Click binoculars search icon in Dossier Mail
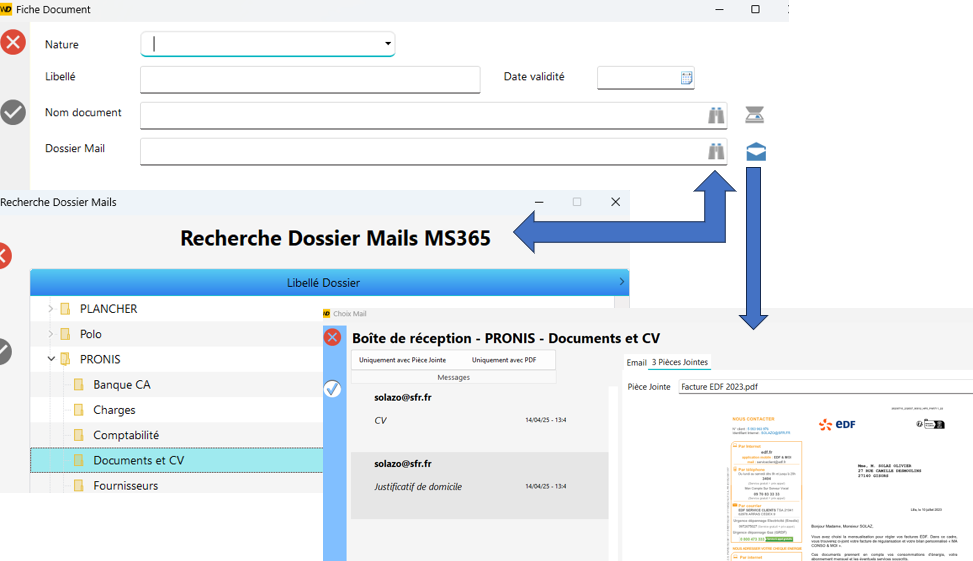Image resolution: width=973 pixels, height=561 pixels. (716, 151)
